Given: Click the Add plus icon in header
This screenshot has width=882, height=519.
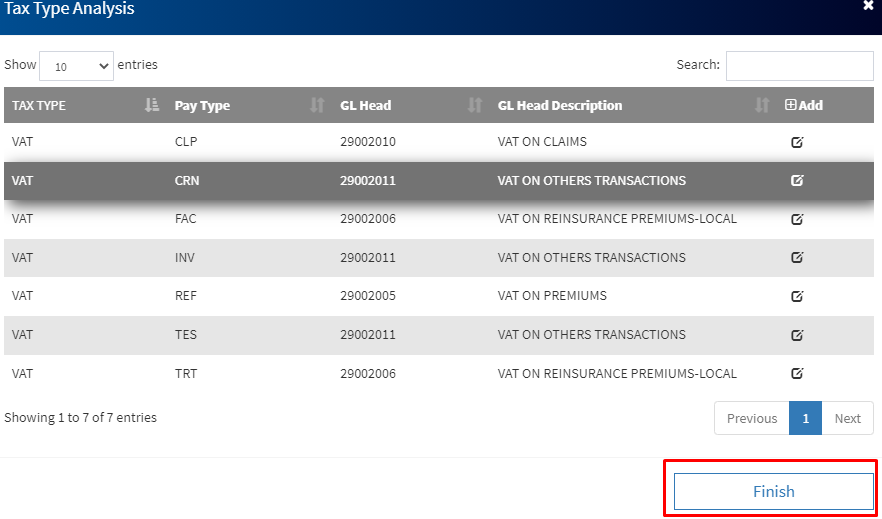Looking at the screenshot, I should point(791,105).
